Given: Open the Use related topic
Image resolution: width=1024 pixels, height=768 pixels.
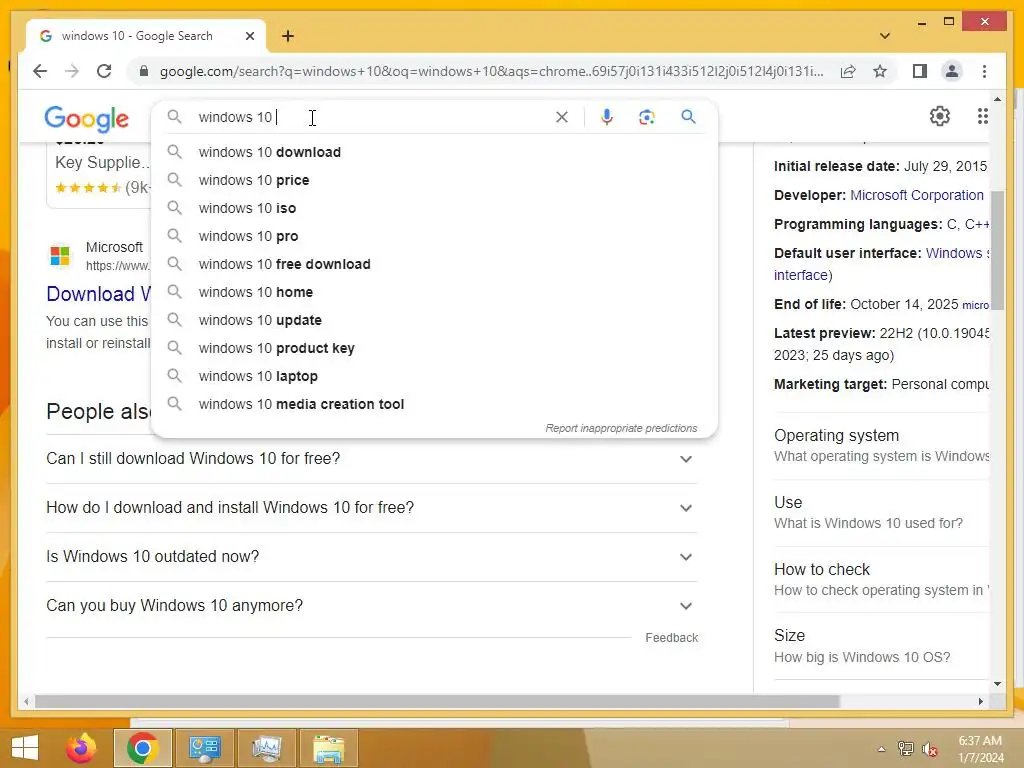Looking at the screenshot, I should [881, 513].
